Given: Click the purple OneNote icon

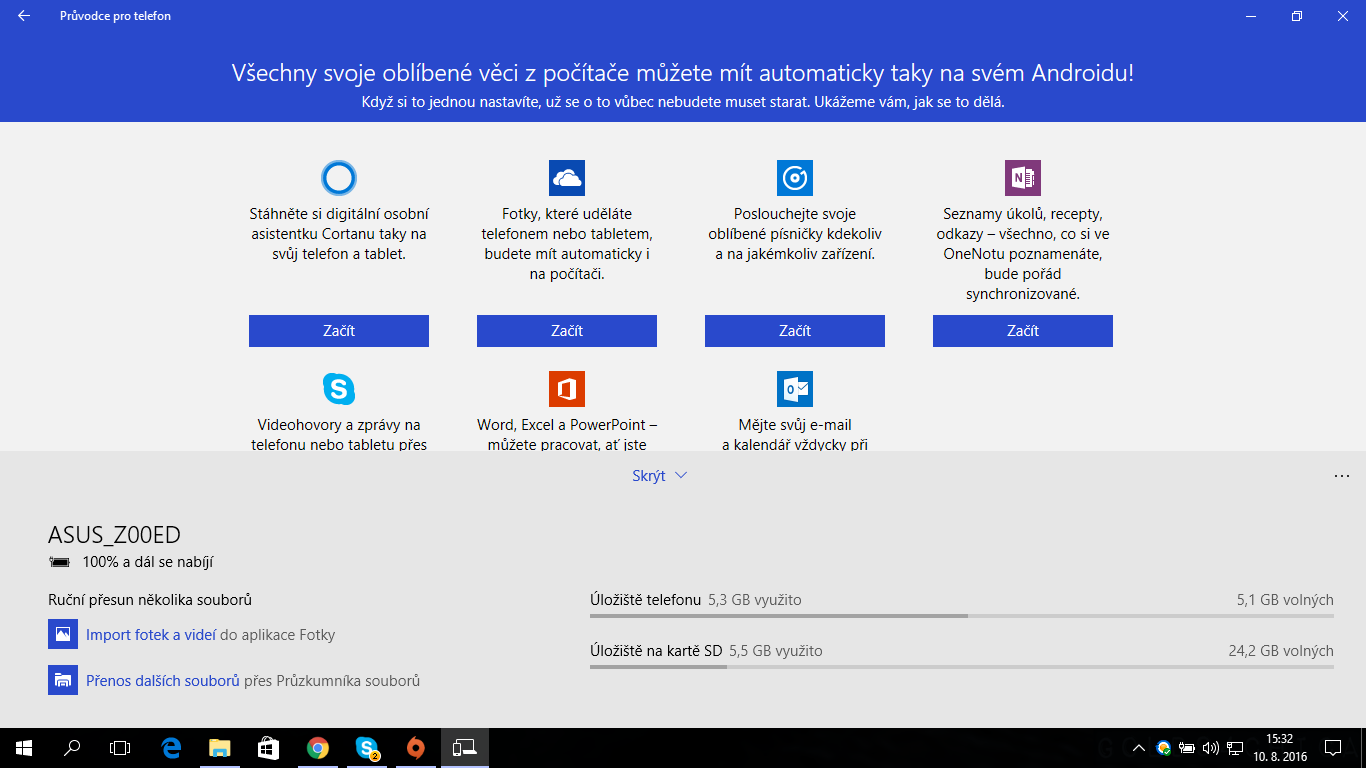Looking at the screenshot, I should pos(1023,178).
